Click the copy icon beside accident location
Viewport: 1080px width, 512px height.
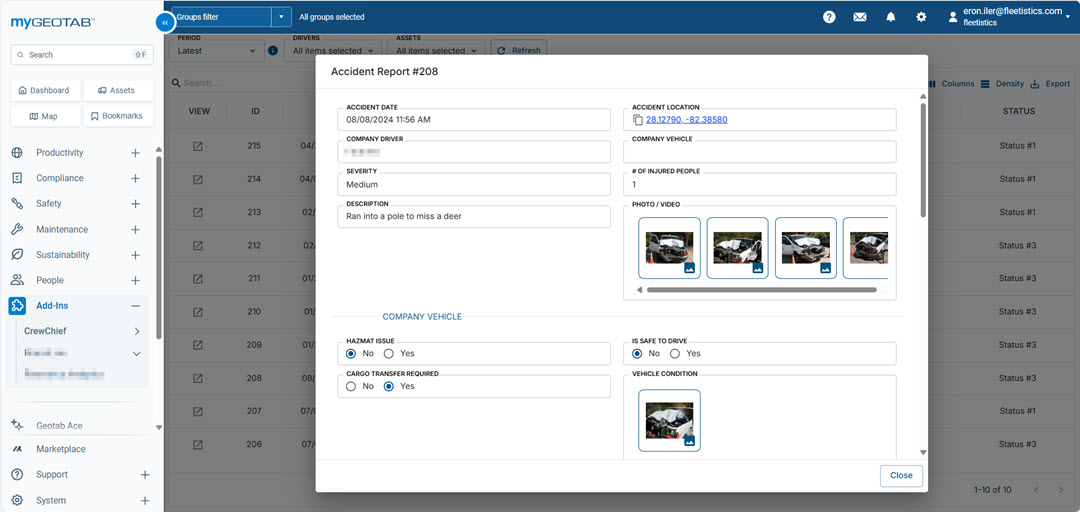tap(638, 120)
